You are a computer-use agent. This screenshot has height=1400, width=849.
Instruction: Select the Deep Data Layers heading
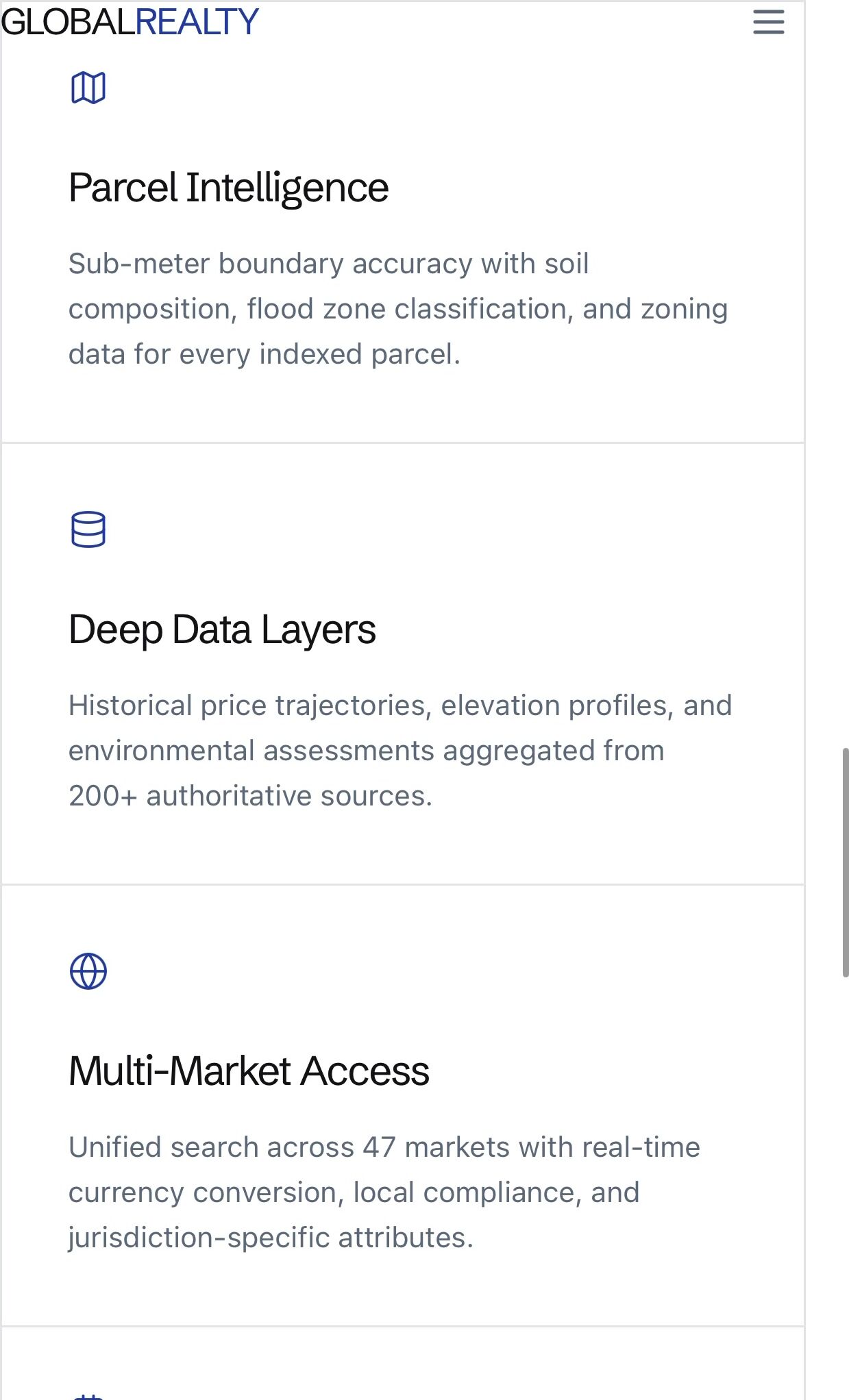coord(222,629)
